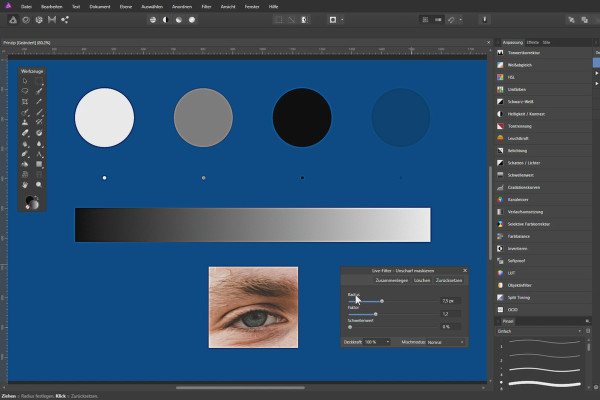Open the Ansicht menu
The width and height of the screenshot is (600, 400).
point(228,7)
